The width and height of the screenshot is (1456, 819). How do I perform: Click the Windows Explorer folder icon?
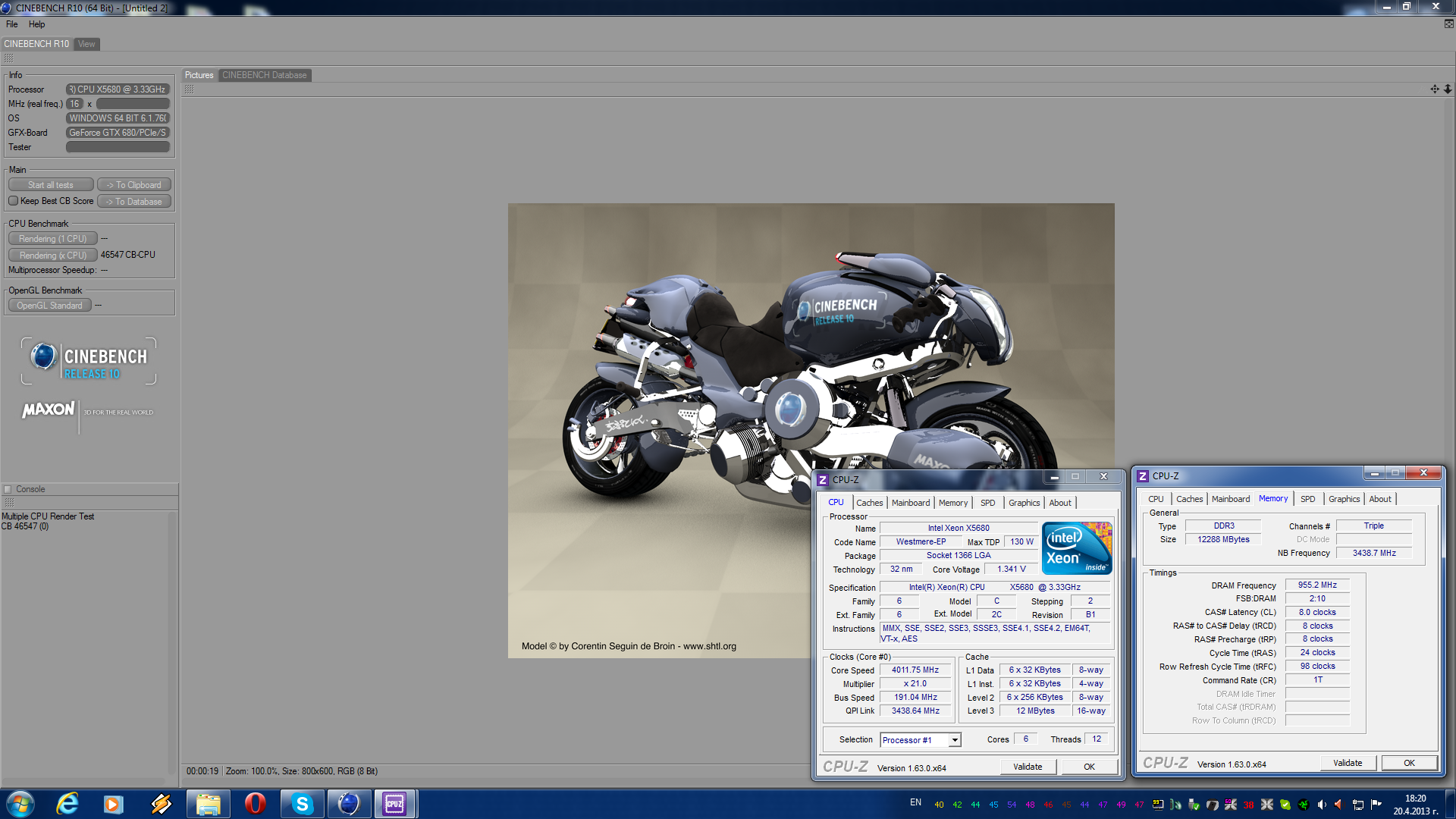[x=208, y=803]
